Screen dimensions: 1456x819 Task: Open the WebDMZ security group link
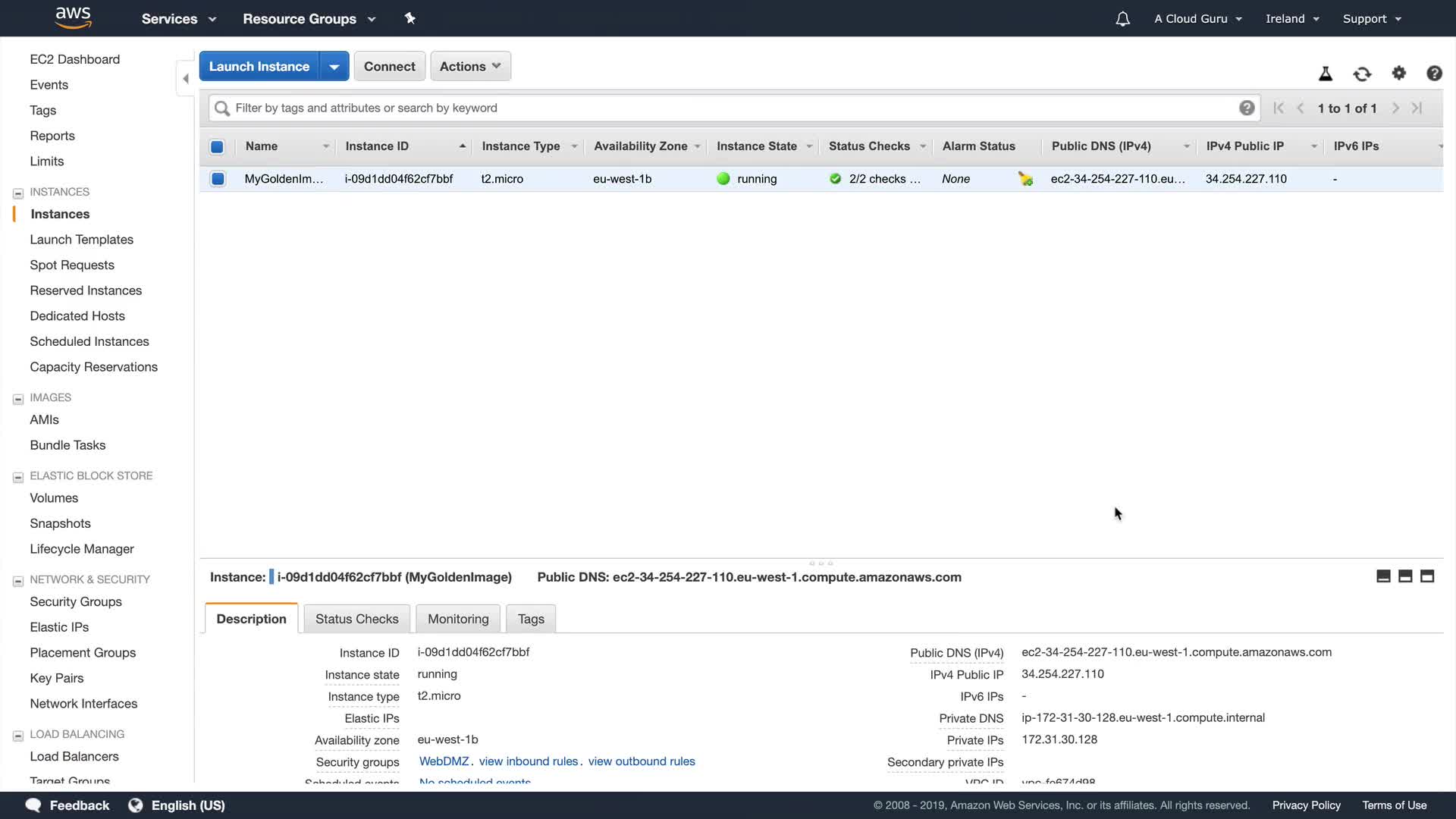(x=444, y=761)
